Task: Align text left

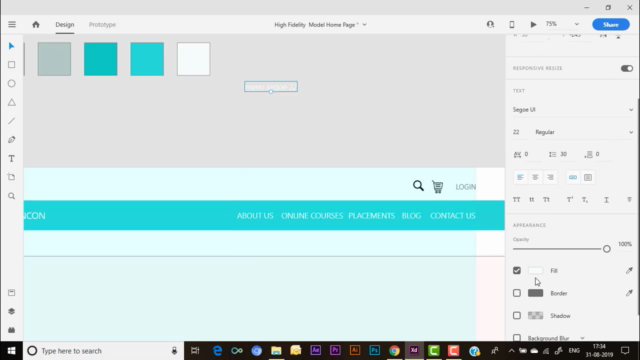Action: [x=520, y=177]
